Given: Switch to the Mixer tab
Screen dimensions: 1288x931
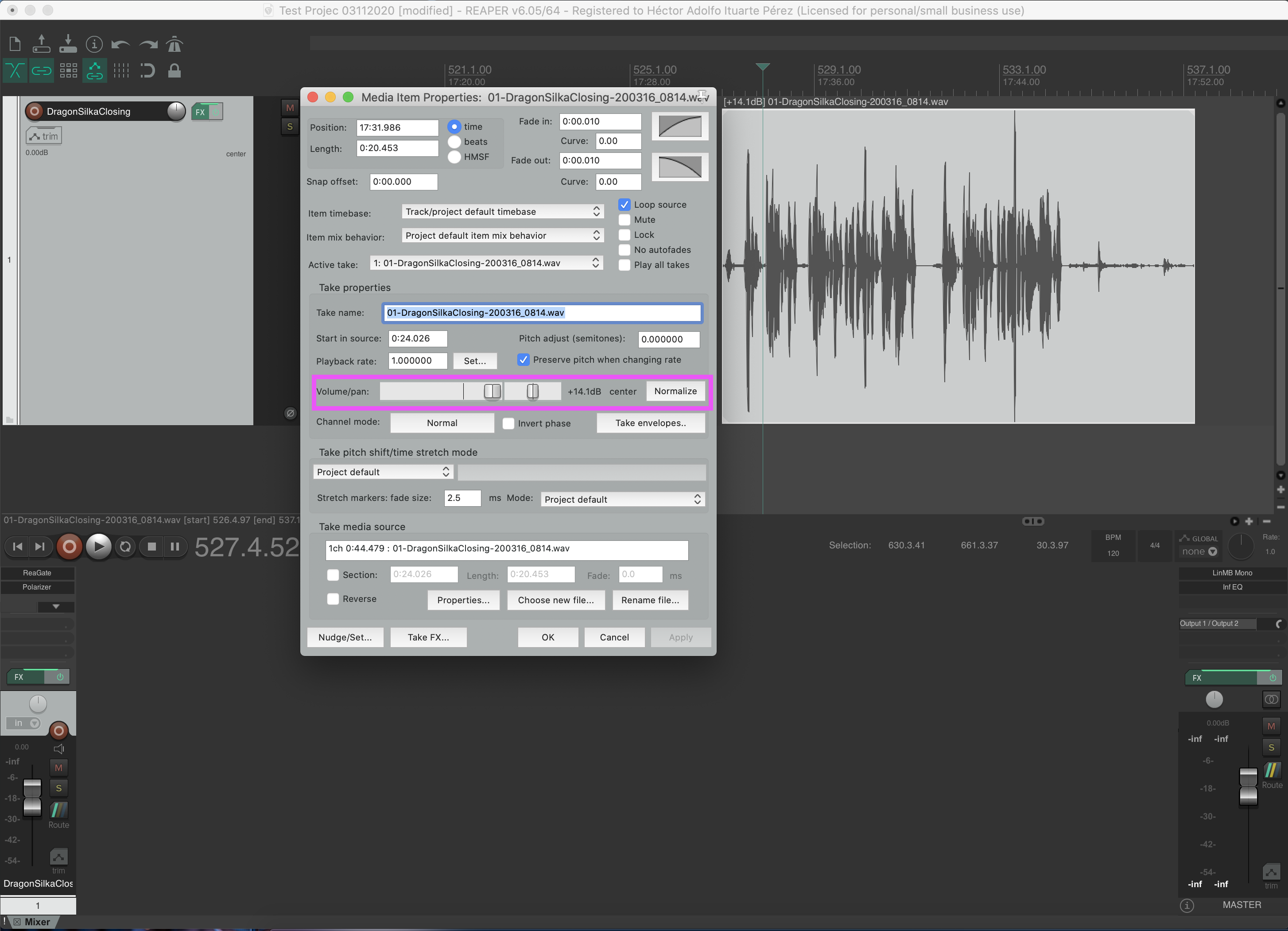Looking at the screenshot, I should [38, 921].
